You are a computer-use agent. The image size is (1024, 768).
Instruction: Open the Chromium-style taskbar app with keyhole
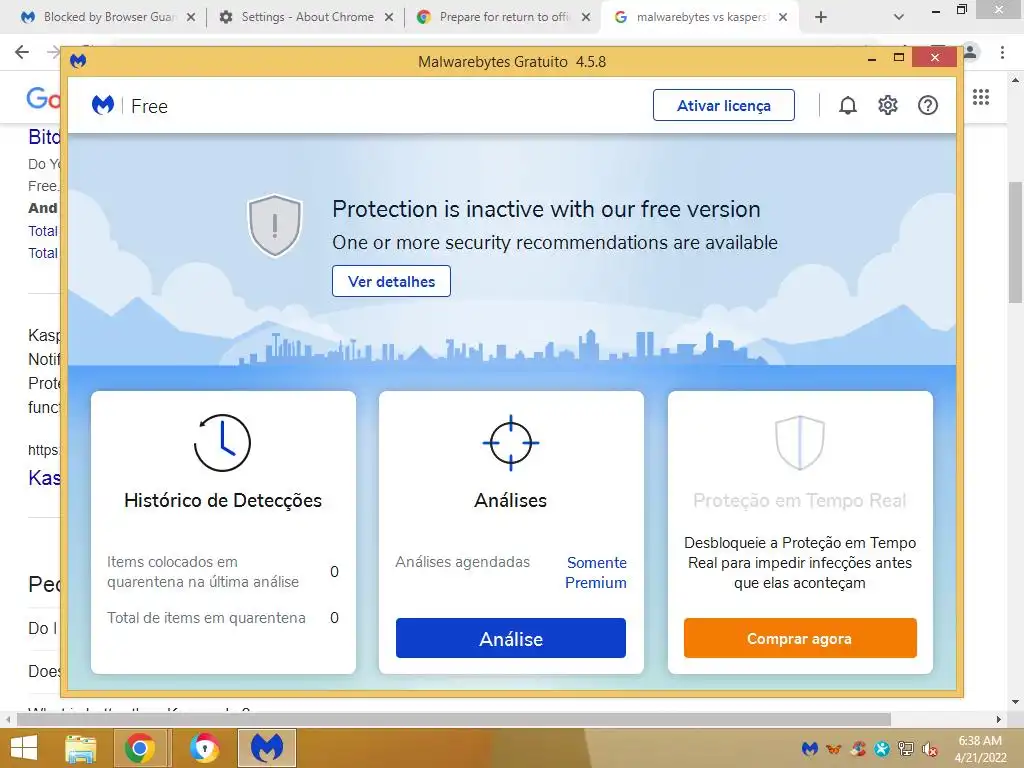(204, 748)
